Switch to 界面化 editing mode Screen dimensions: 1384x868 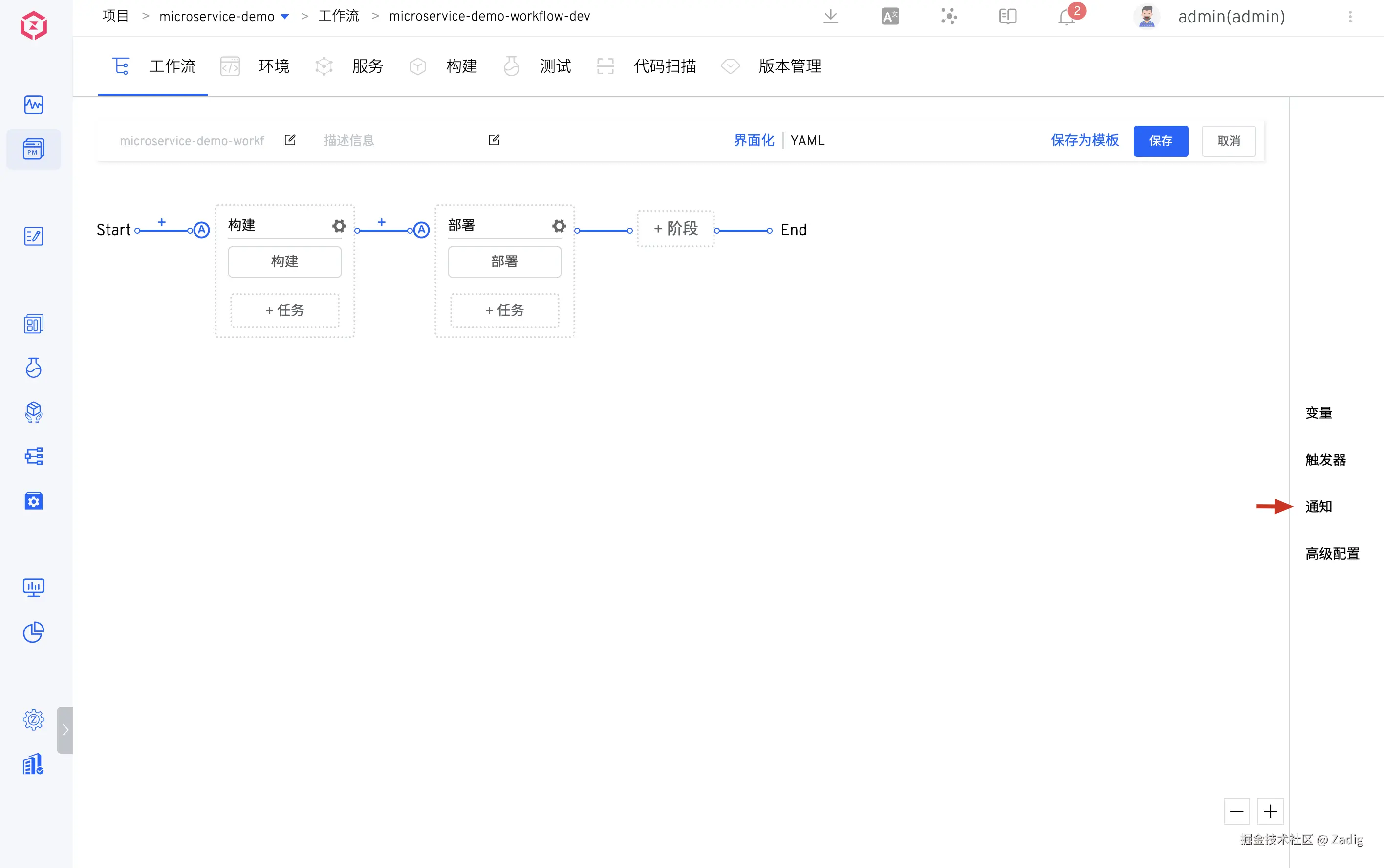754,141
